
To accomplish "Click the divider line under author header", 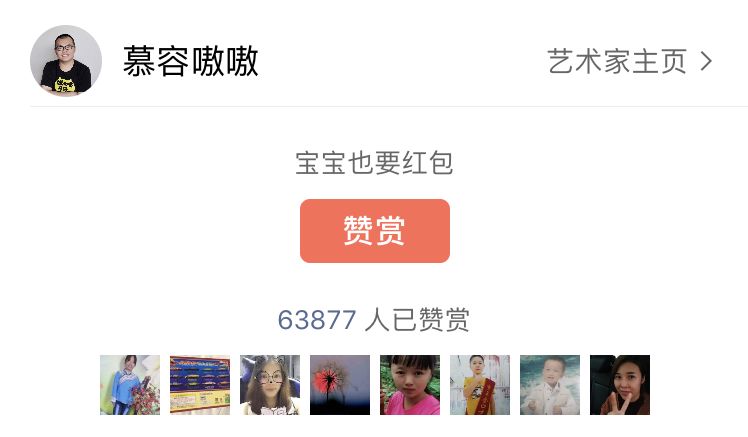I will (389, 106).
